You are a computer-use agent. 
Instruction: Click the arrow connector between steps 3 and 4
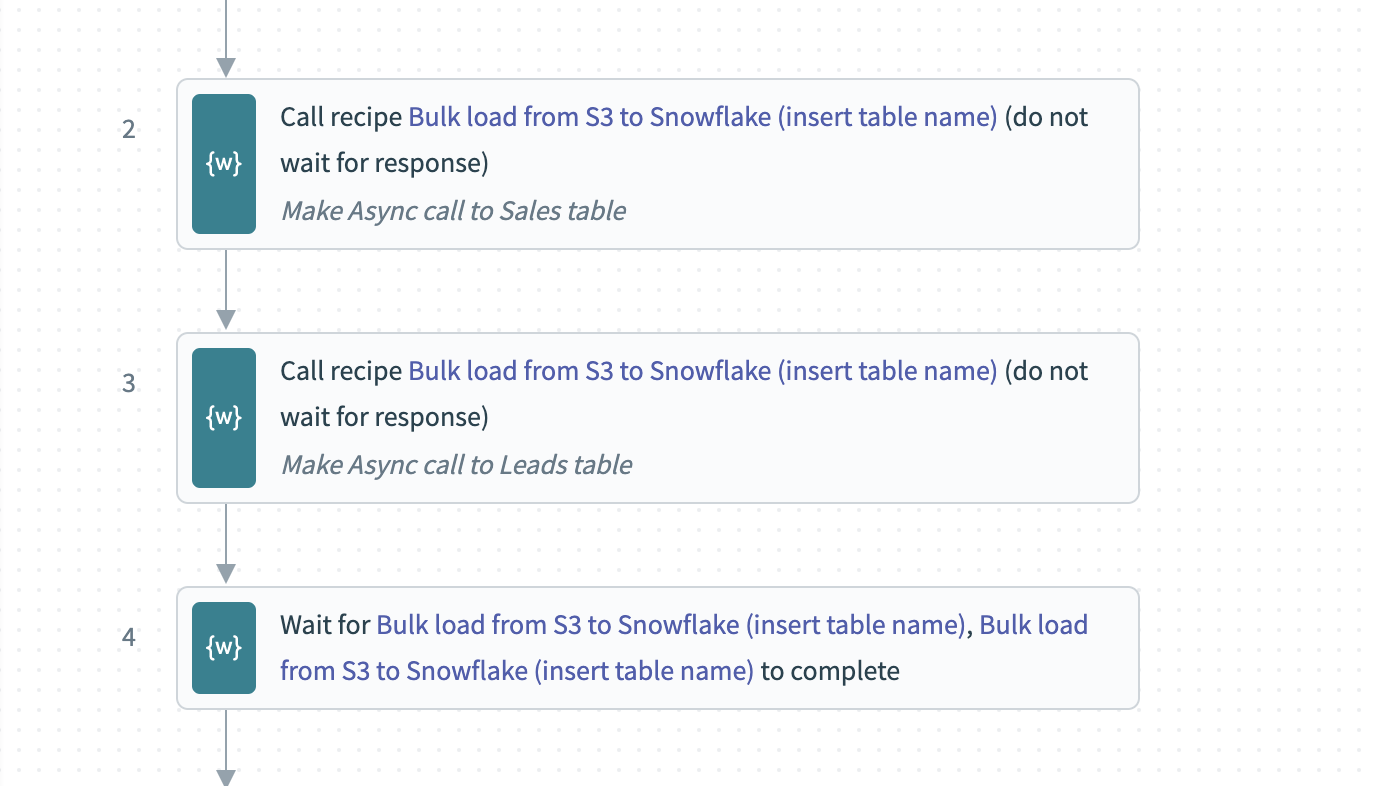226,544
